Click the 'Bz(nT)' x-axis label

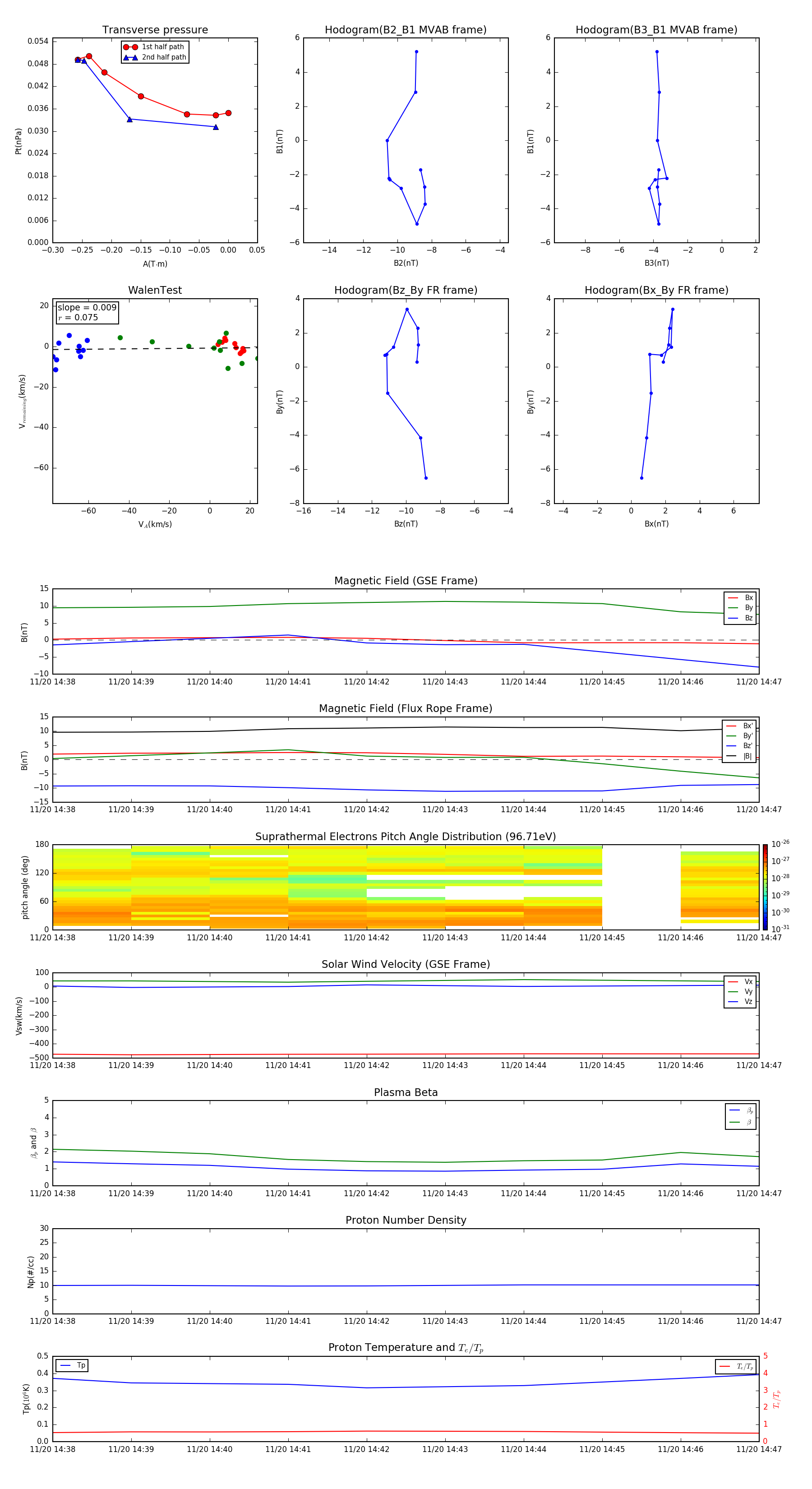click(406, 524)
